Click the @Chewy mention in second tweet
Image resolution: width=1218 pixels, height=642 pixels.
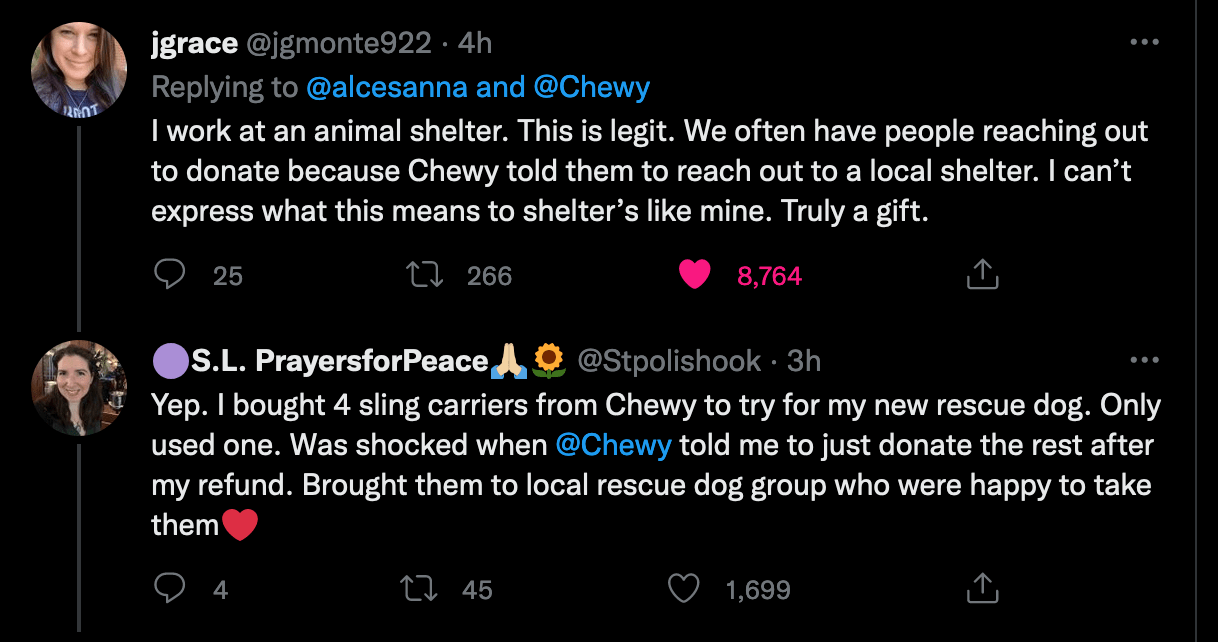tap(612, 445)
